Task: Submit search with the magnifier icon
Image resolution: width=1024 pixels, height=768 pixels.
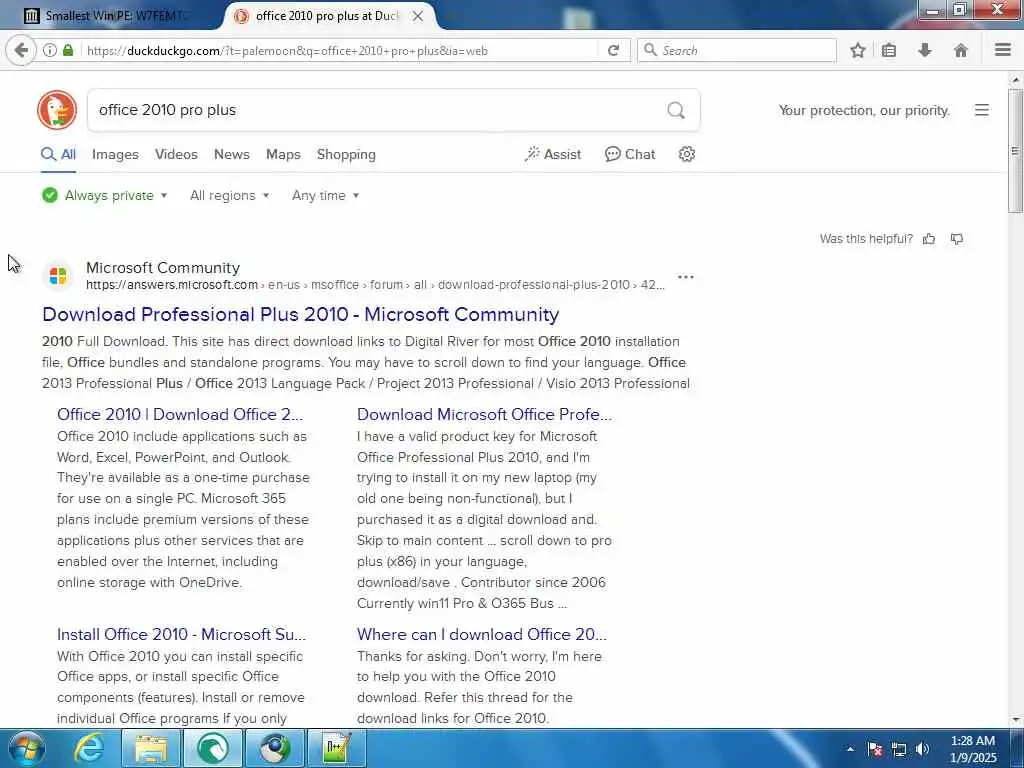Action: 676,110
